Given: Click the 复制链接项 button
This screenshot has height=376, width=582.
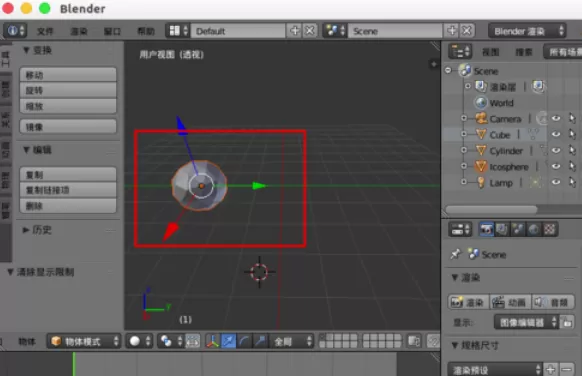Looking at the screenshot, I should [x=68, y=190].
